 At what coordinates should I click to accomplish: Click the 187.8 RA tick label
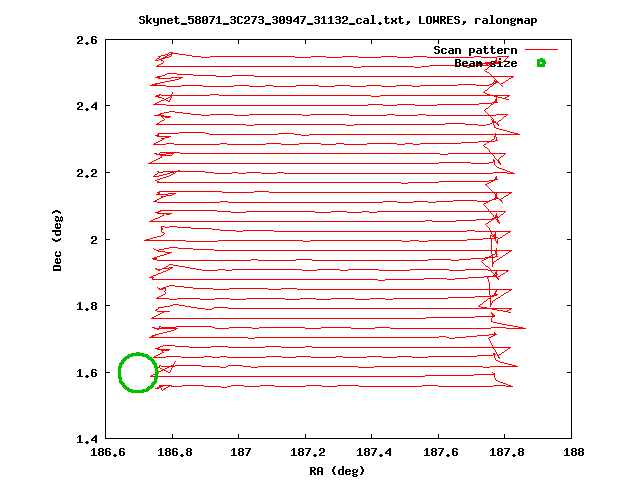click(507, 452)
